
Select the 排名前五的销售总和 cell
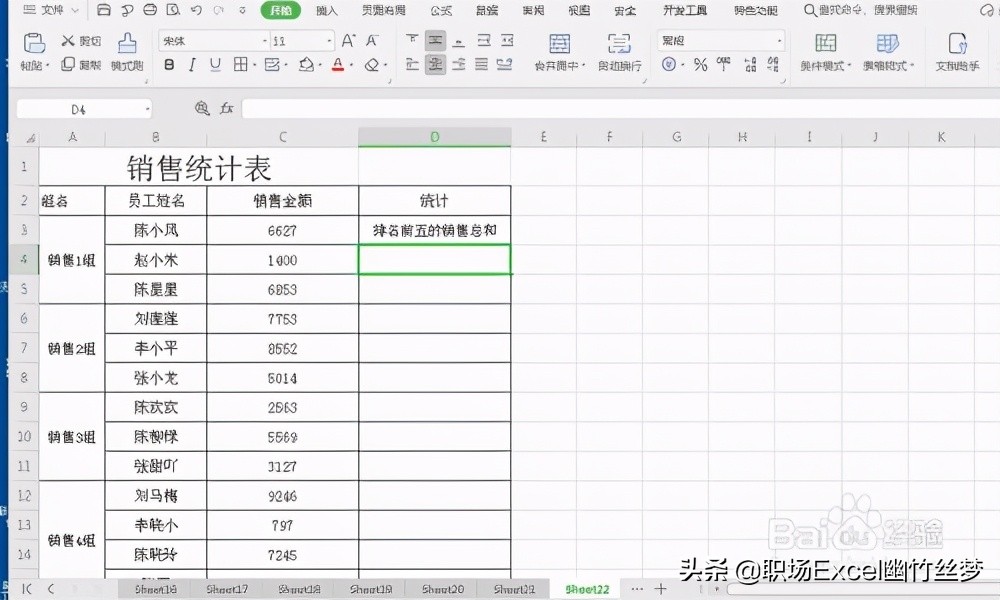[x=434, y=230]
